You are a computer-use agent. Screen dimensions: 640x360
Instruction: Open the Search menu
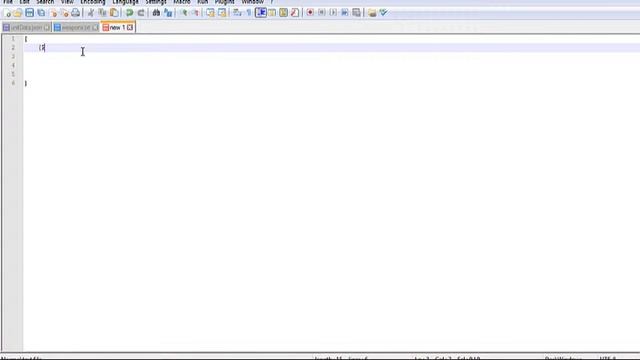click(45, 2)
